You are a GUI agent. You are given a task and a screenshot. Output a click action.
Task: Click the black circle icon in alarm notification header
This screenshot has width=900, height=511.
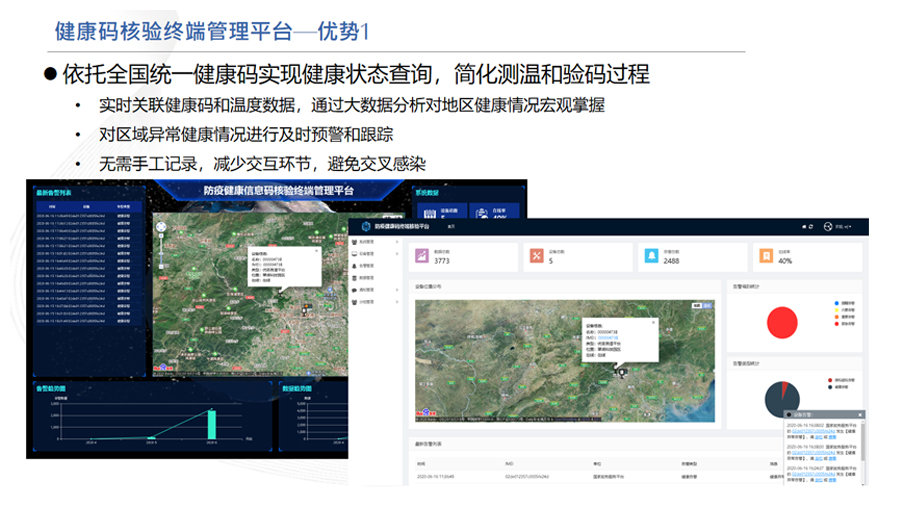789,415
